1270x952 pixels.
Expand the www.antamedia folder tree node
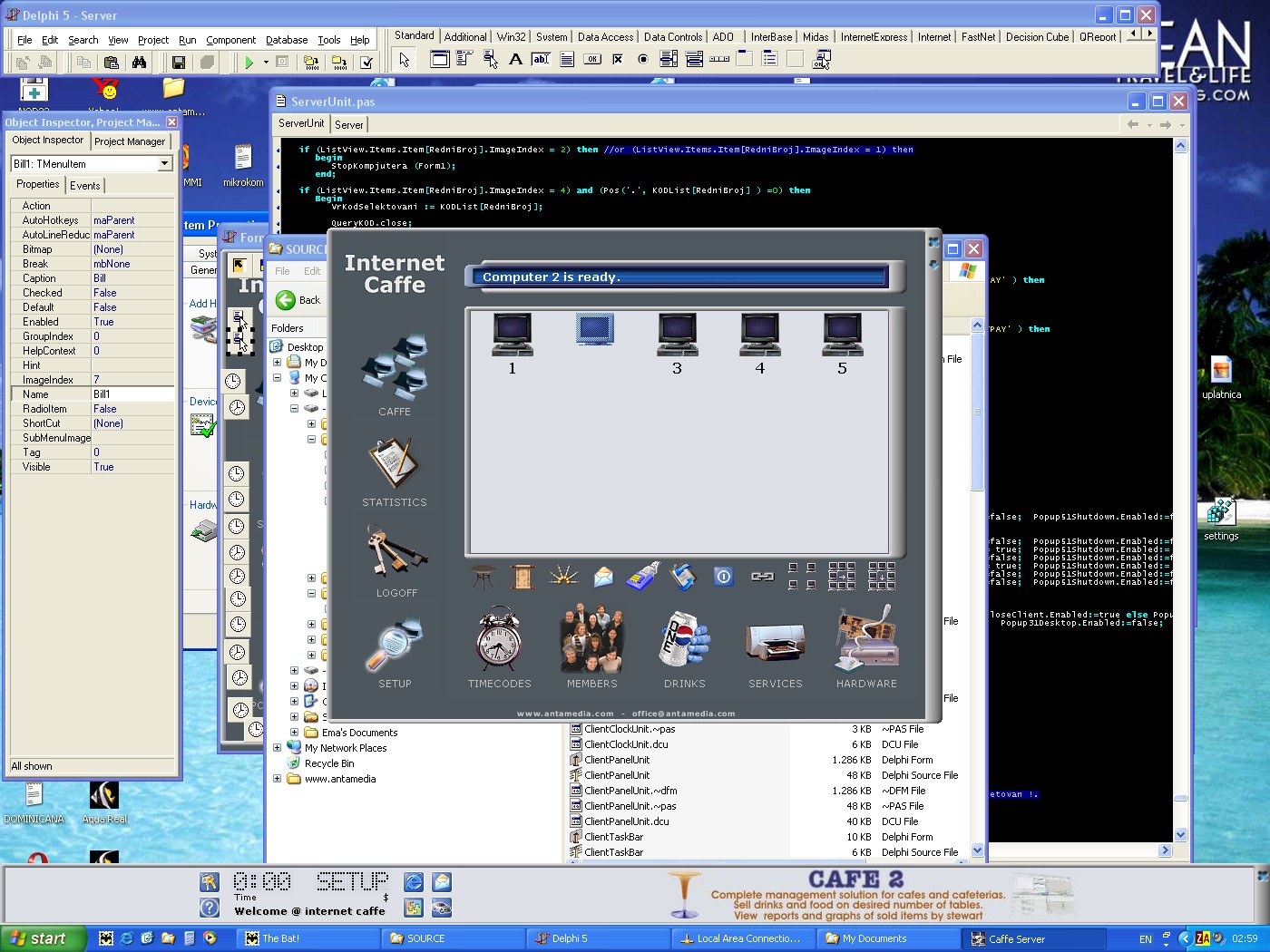[278, 779]
